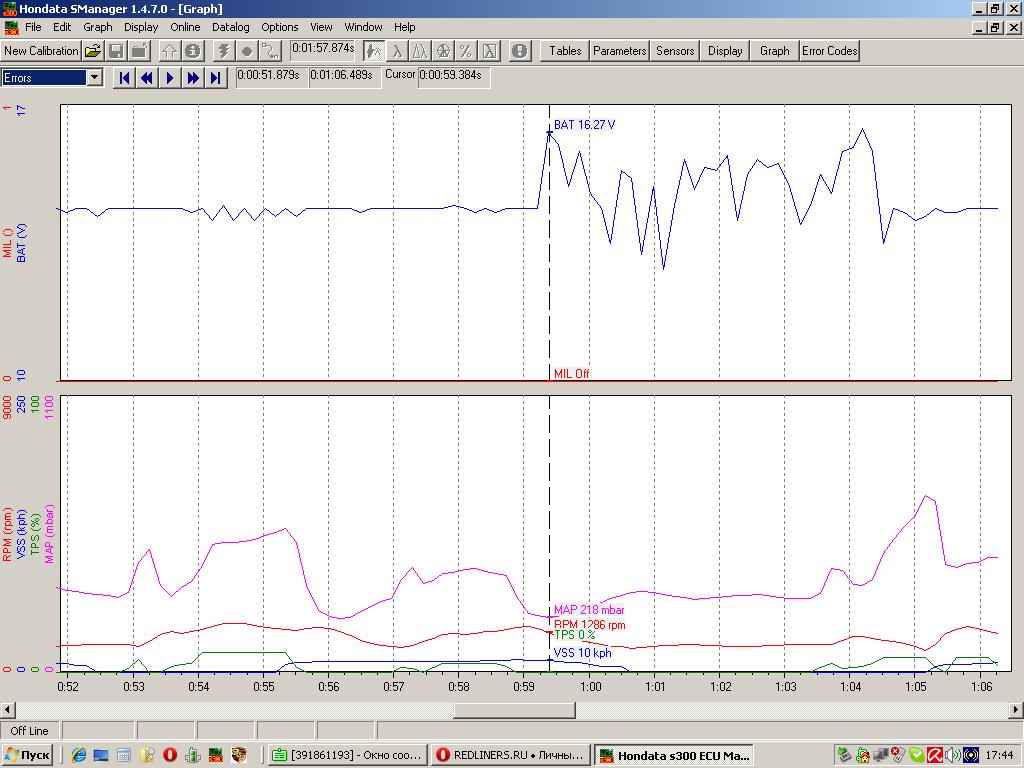The height and width of the screenshot is (768, 1024).
Task: Play the datalog
Action: [x=170, y=78]
